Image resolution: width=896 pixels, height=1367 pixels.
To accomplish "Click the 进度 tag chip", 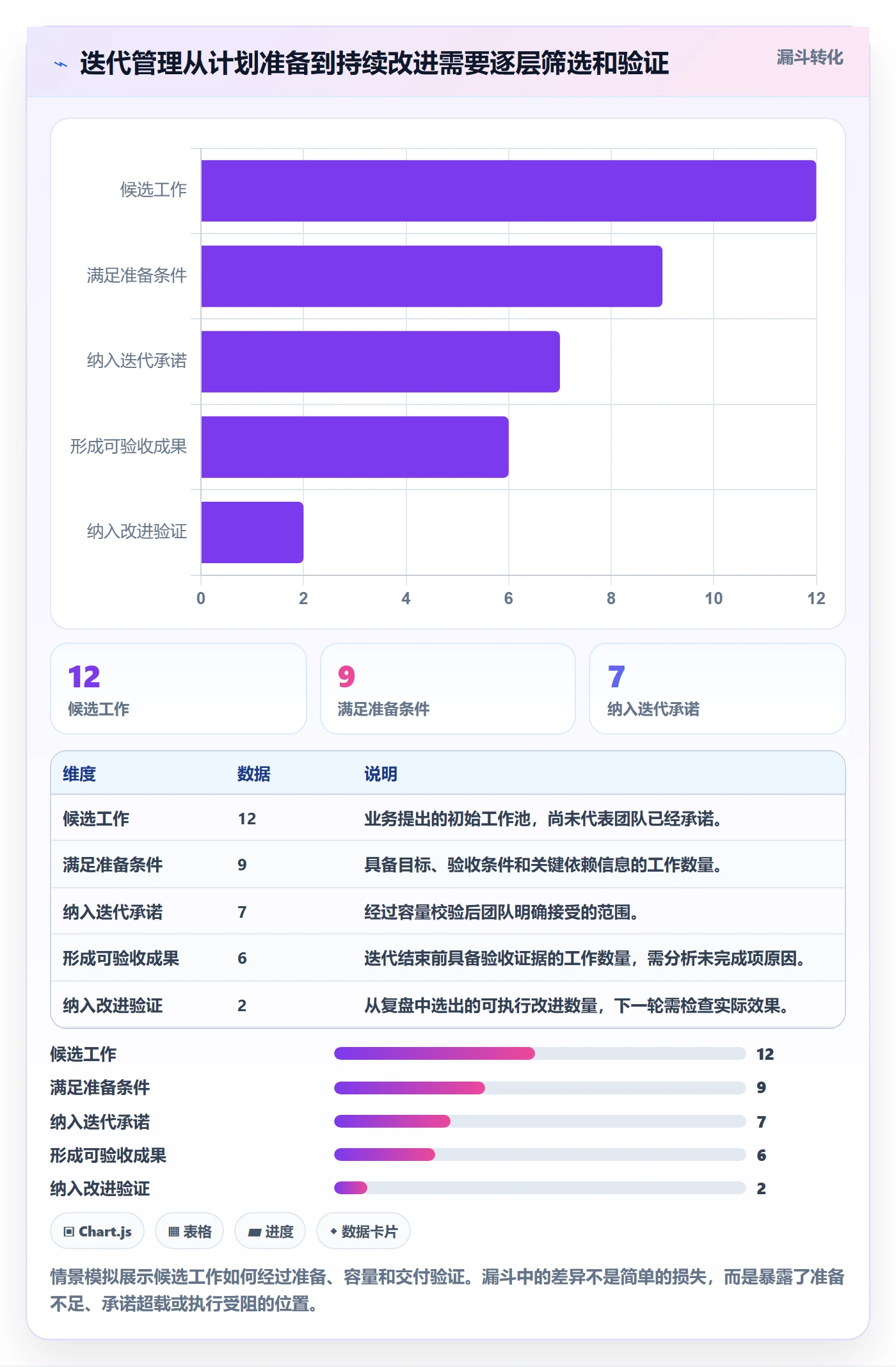I will click(x=270, y=1231).
